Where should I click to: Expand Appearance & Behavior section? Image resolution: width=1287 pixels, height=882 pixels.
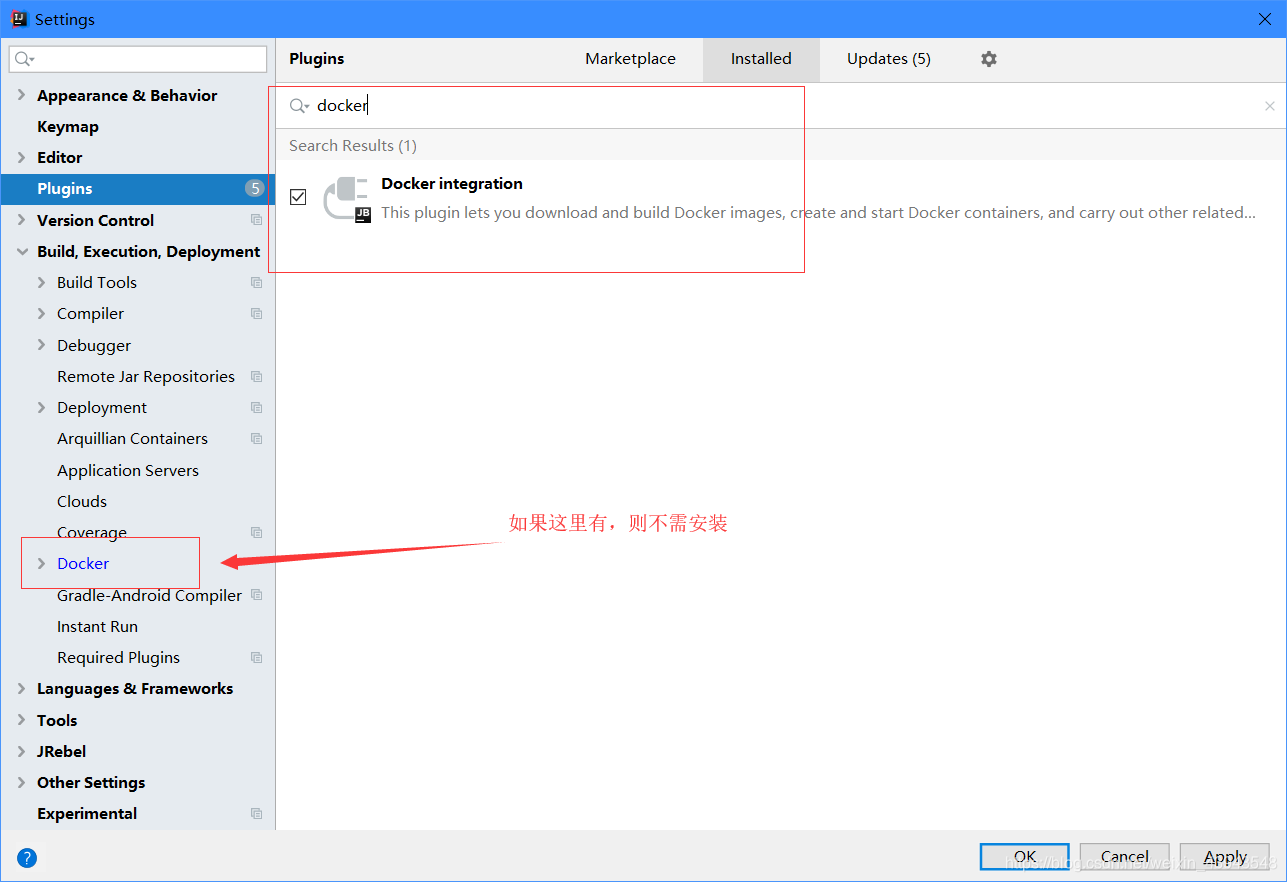point(22,96)
